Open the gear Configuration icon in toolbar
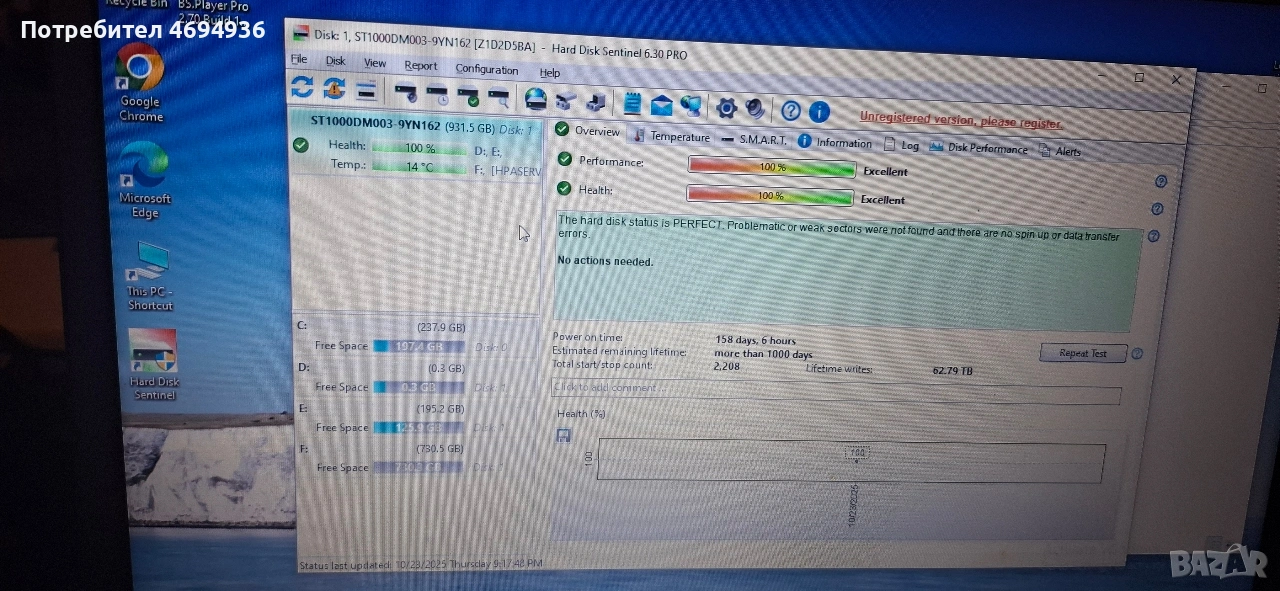Viewport: 1280px width, 591px height. click(x=726, y=108)
